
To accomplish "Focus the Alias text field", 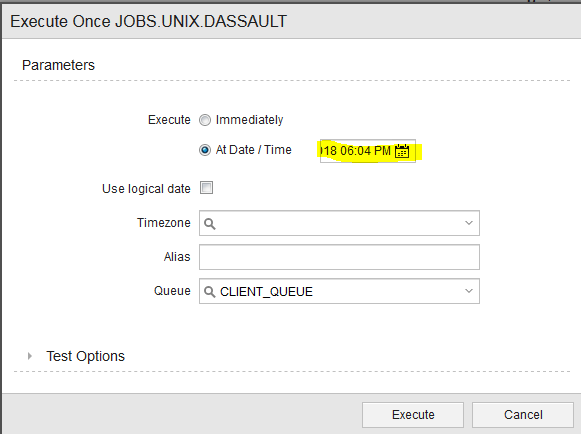I will pyautogui.click(x=339, y=257).
